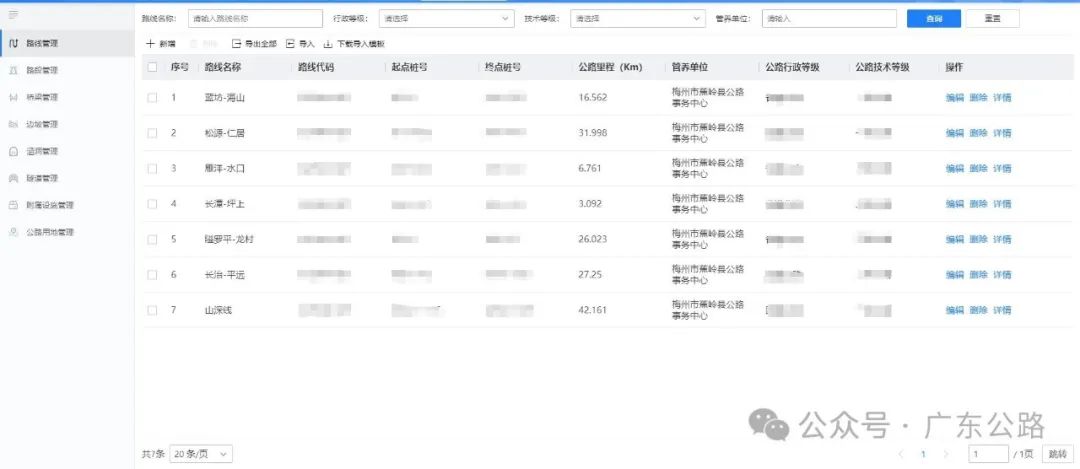The image size is (1080, 469).
Task: Toggle the select-all checkbox in table header
Action: [152, 67]
